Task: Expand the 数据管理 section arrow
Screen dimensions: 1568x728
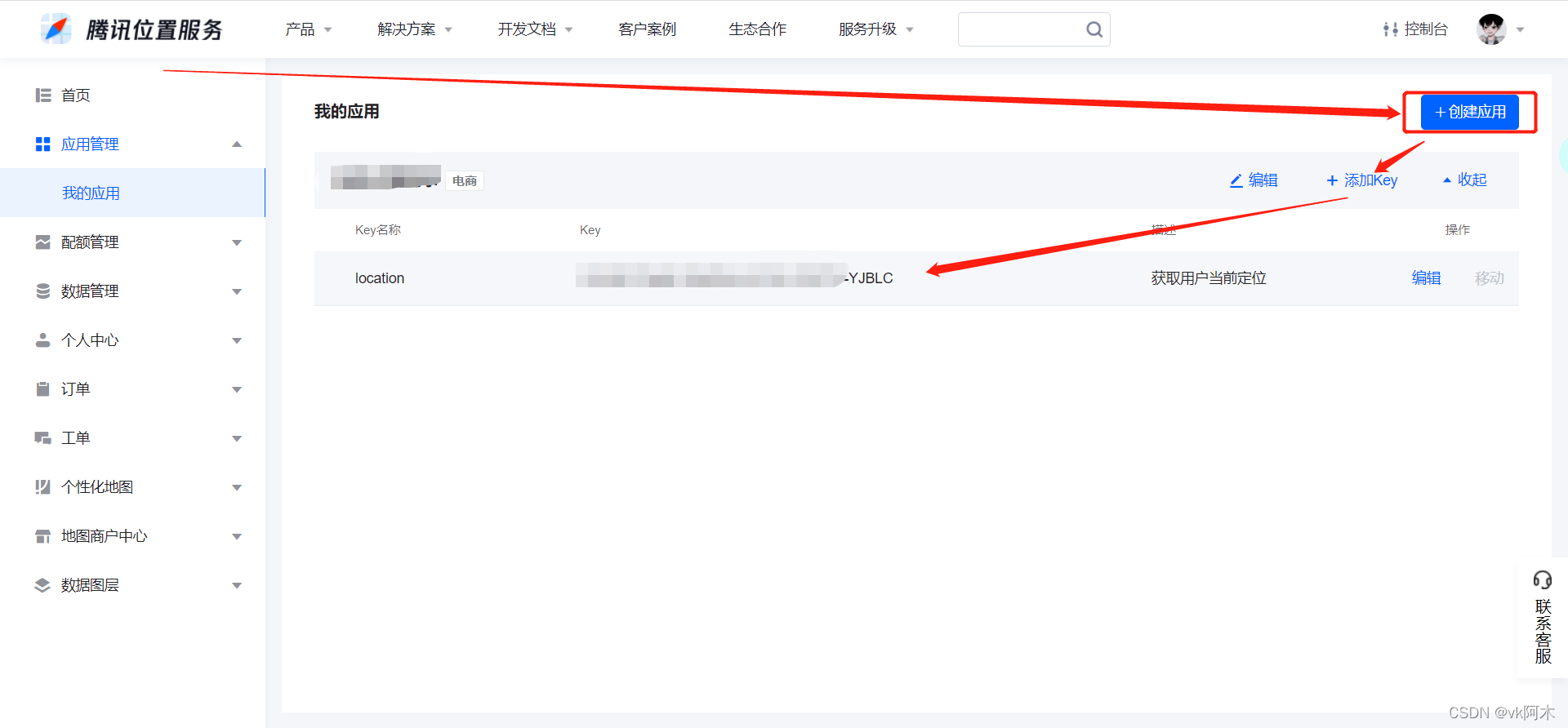Action: pyautogui.click(x=237, y=291)
